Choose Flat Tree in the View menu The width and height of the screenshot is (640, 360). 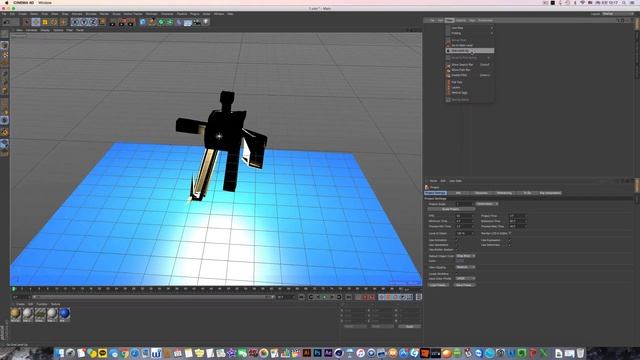pyautogui.click(x=469, y=82)
